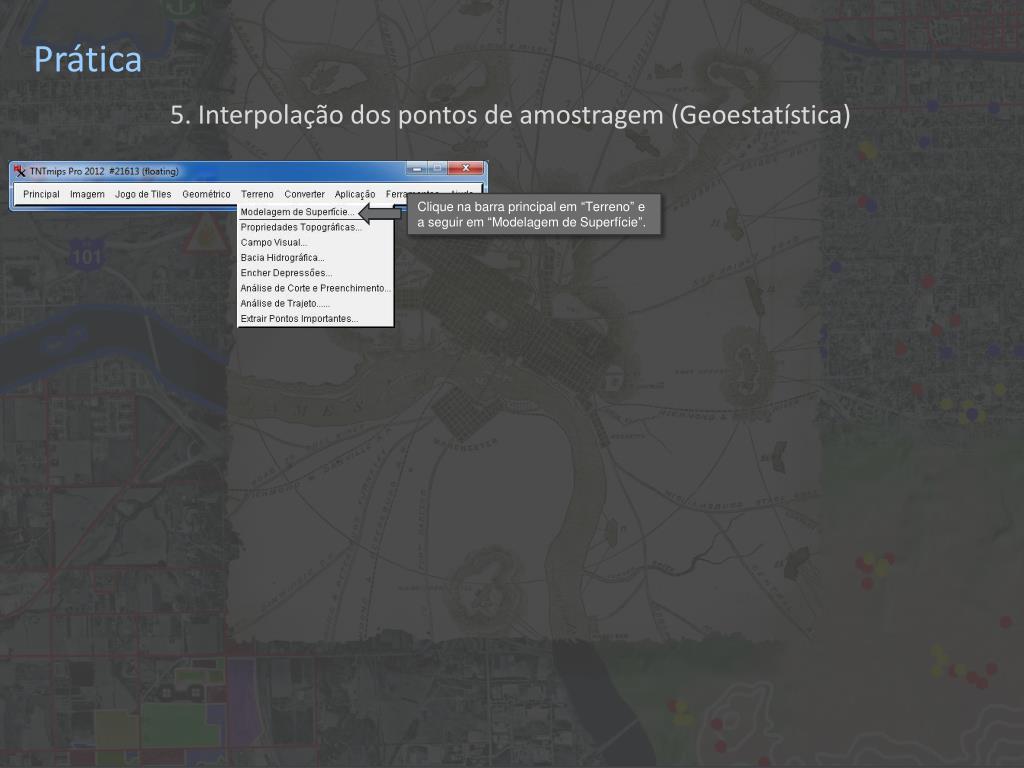Choose Modelagem de Superfície menu entry

(297, 212)
